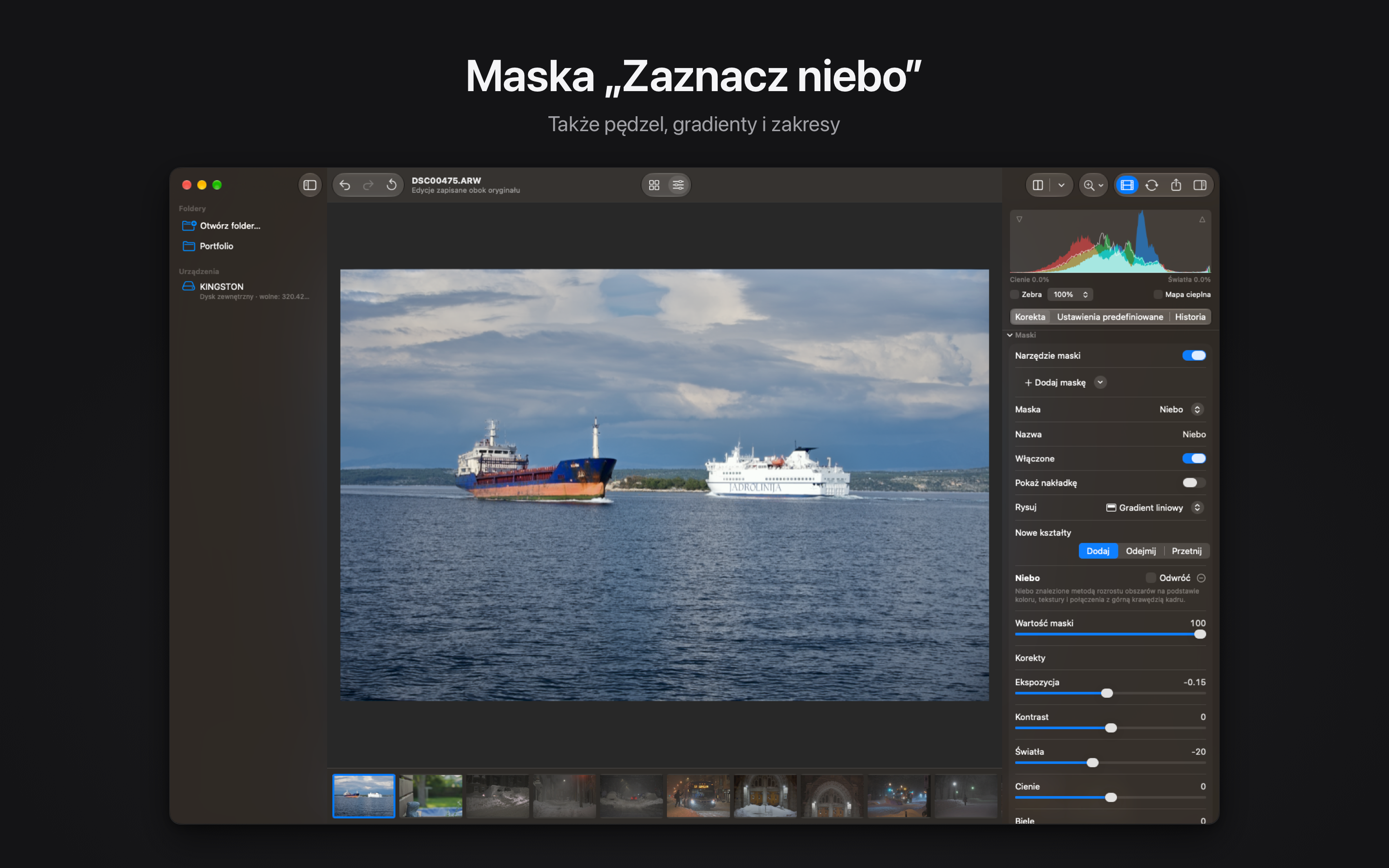Switch to the Ustawienia predefiniowane tab
Image resolution: width=1389 pixels, height=868 pixels.
1109,317
